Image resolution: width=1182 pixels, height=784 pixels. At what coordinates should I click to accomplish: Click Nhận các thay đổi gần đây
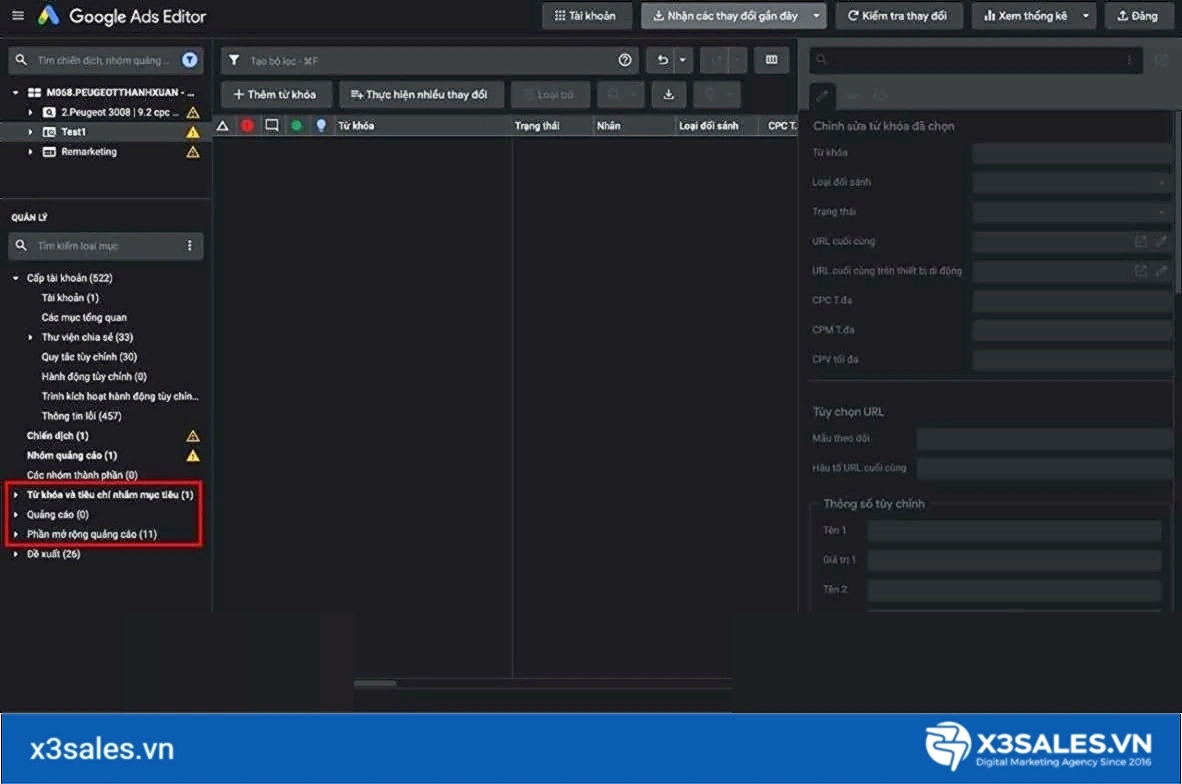(724, 16)
